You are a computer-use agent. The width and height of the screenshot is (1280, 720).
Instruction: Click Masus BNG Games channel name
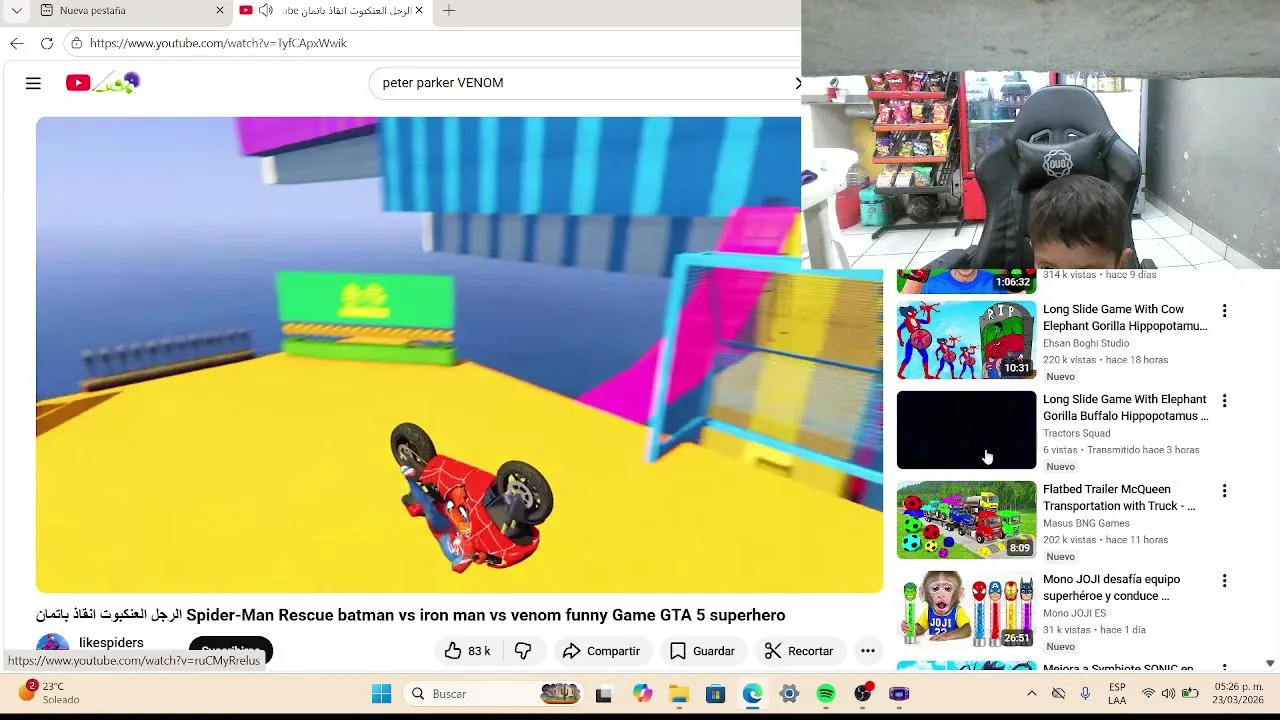pos(1086,523)
